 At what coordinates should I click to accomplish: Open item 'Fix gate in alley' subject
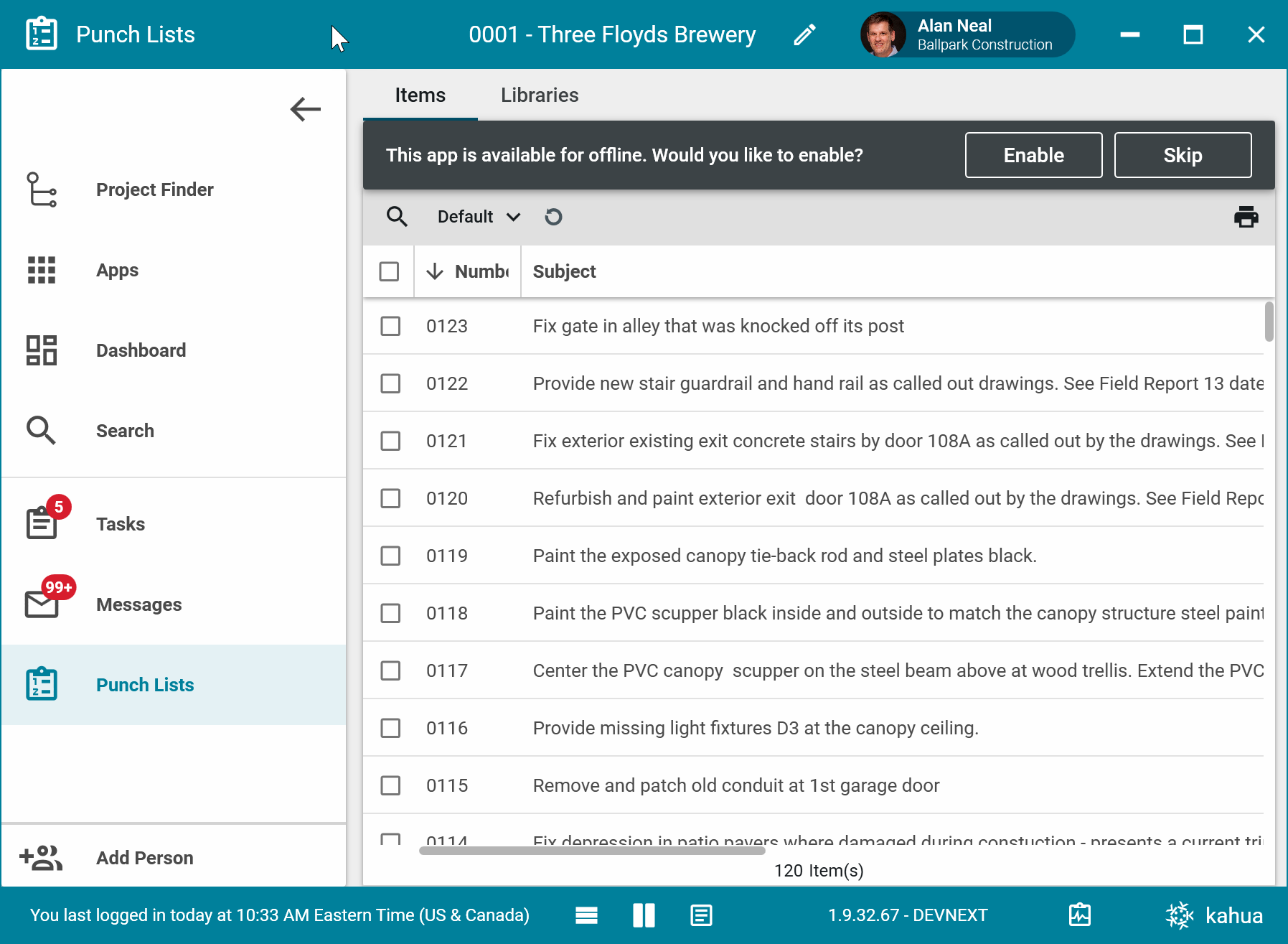point(718,326)
